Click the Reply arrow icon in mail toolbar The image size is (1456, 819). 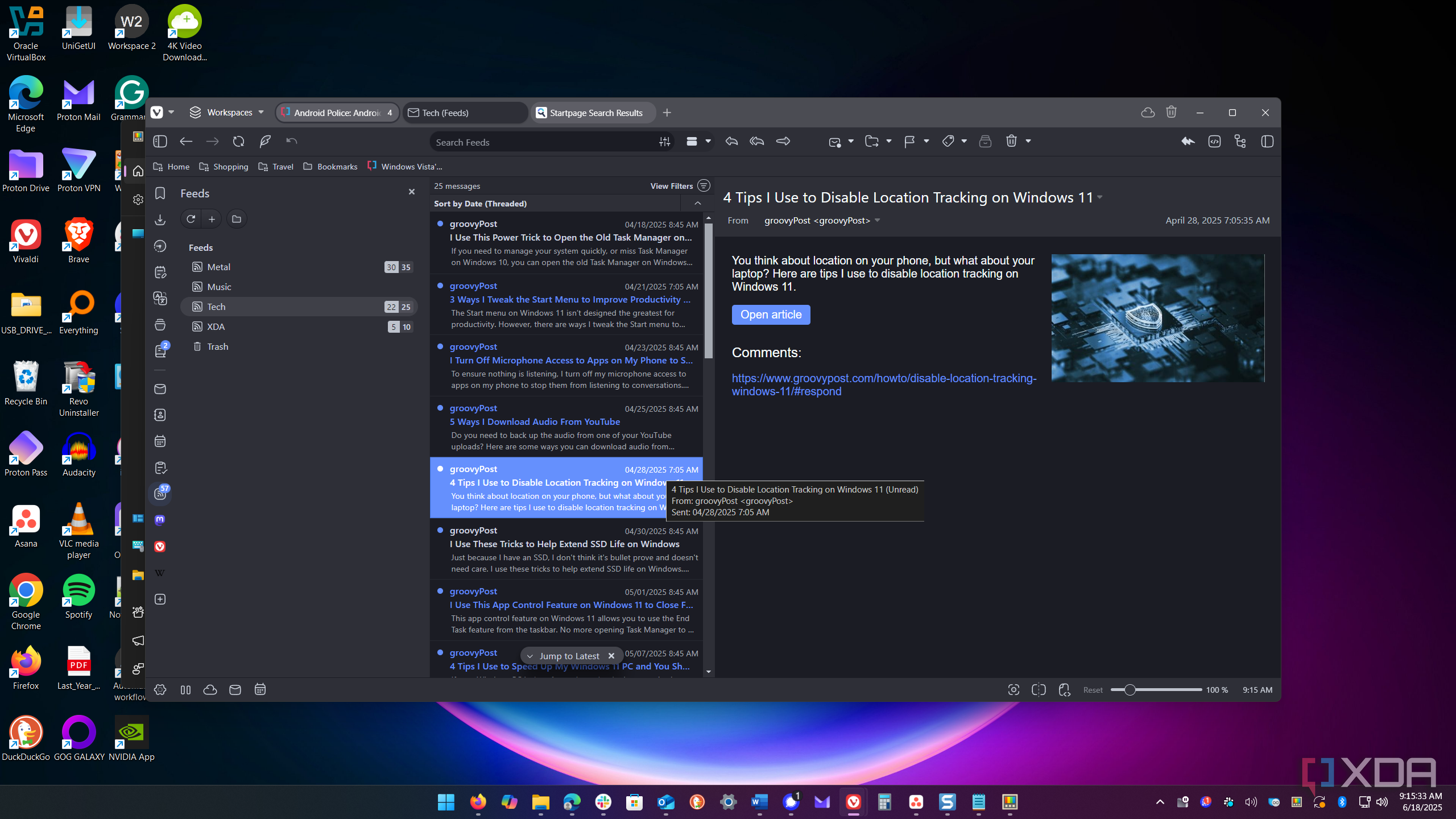pos(731,142)
